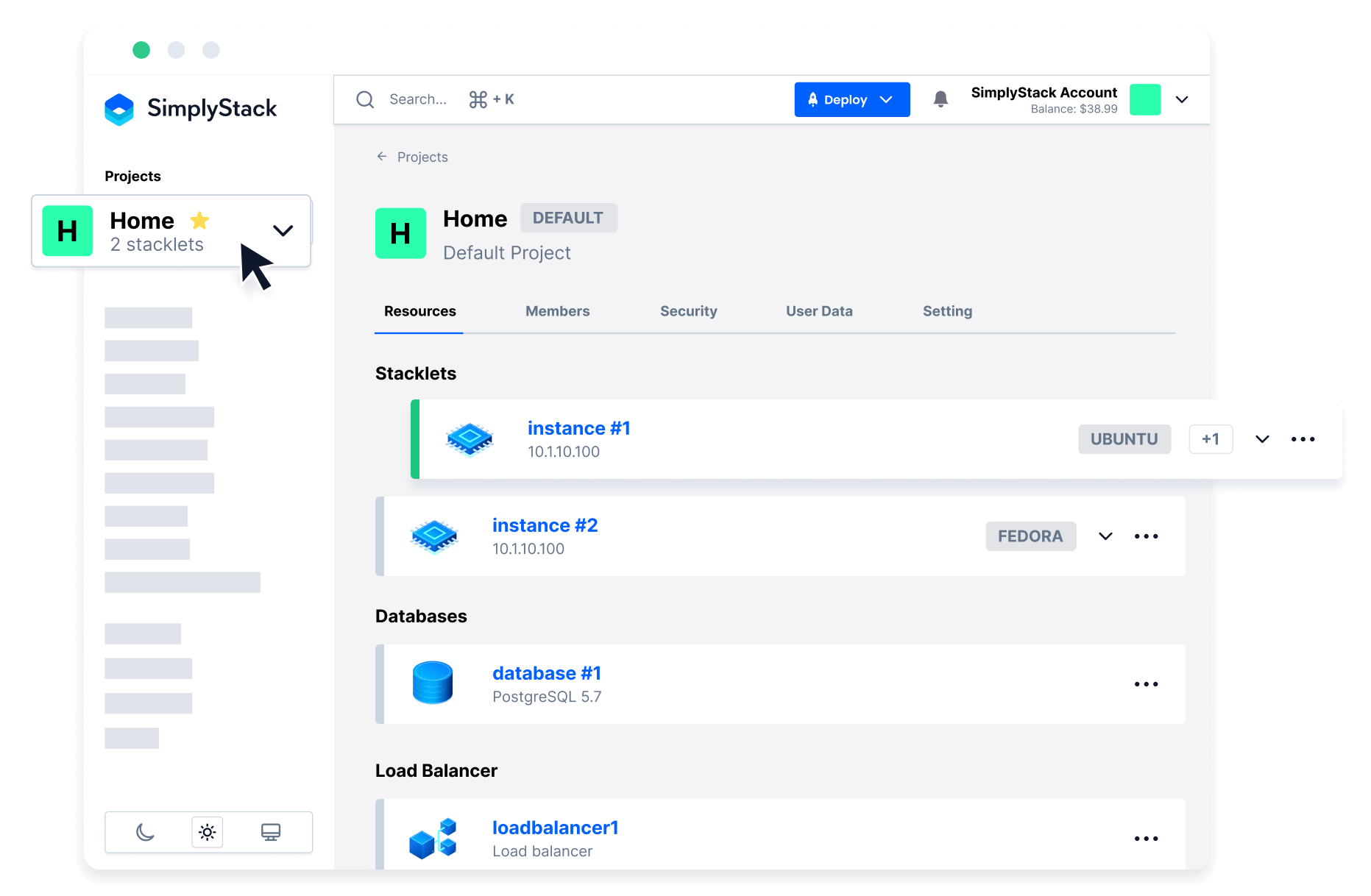Open the Setting tab
Viewport: 1371px width, 896px height.
point(947,311)
